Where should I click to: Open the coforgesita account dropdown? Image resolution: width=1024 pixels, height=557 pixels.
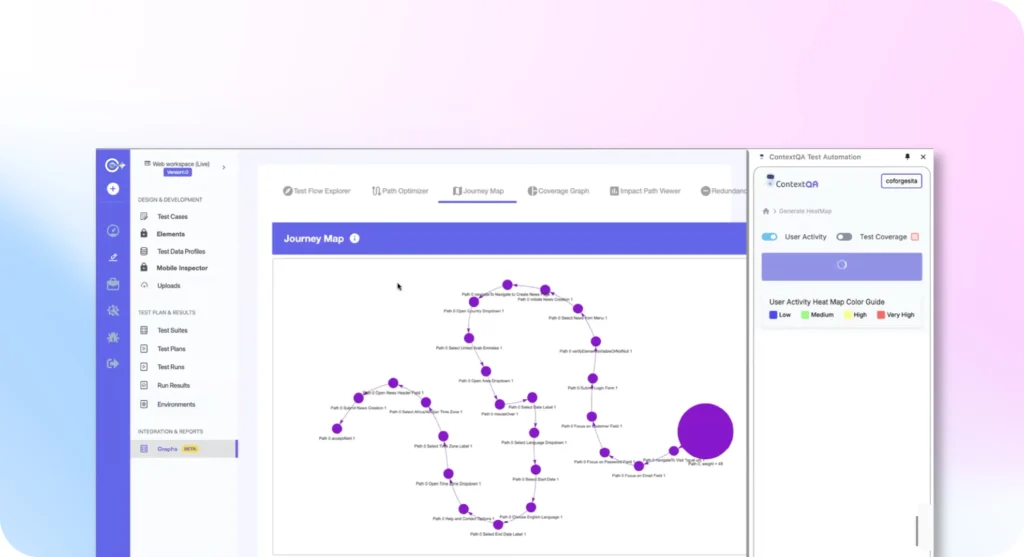(901, 181)
